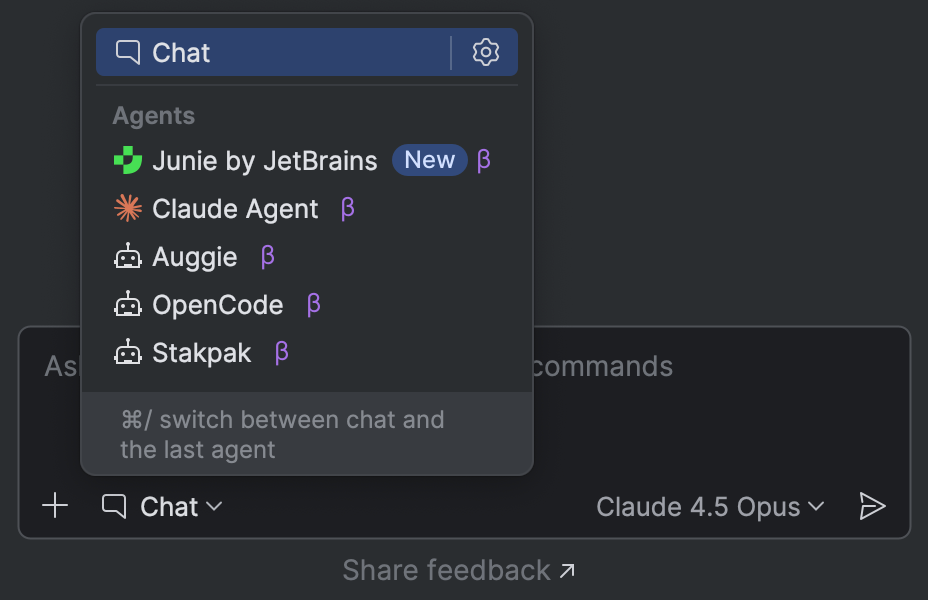Screen dimensions: 928x600
Task: Expand the Chat mode dropdown at bottom
Action: tap(163, 506)
